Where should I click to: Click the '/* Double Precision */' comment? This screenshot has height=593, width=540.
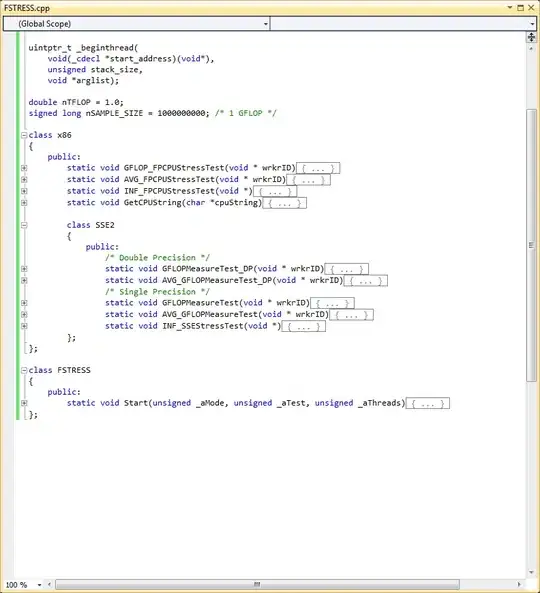pyautogui.click(x=157, y=258)
